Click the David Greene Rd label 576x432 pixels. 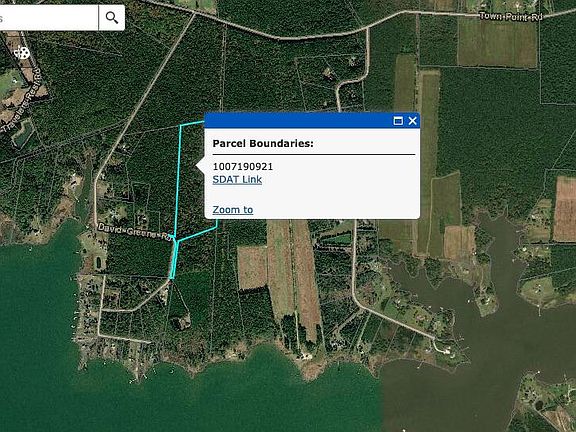[134, 232]
